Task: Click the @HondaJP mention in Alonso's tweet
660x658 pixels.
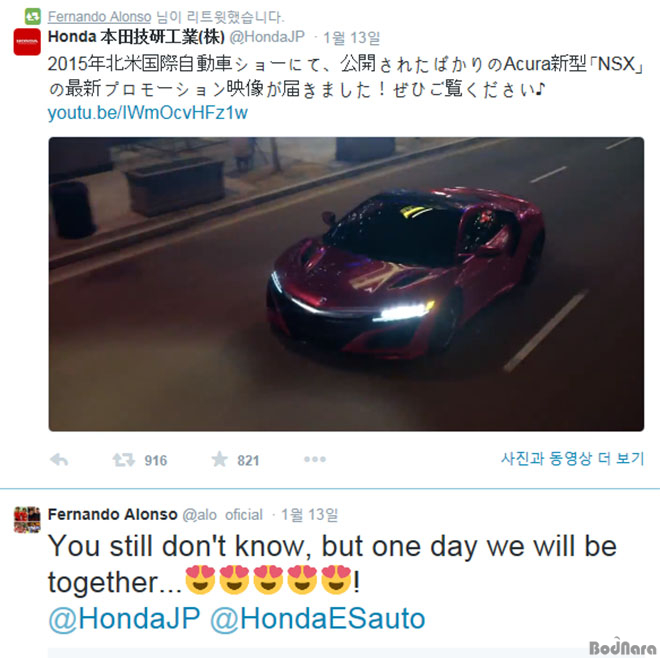Action: (124, 618)
